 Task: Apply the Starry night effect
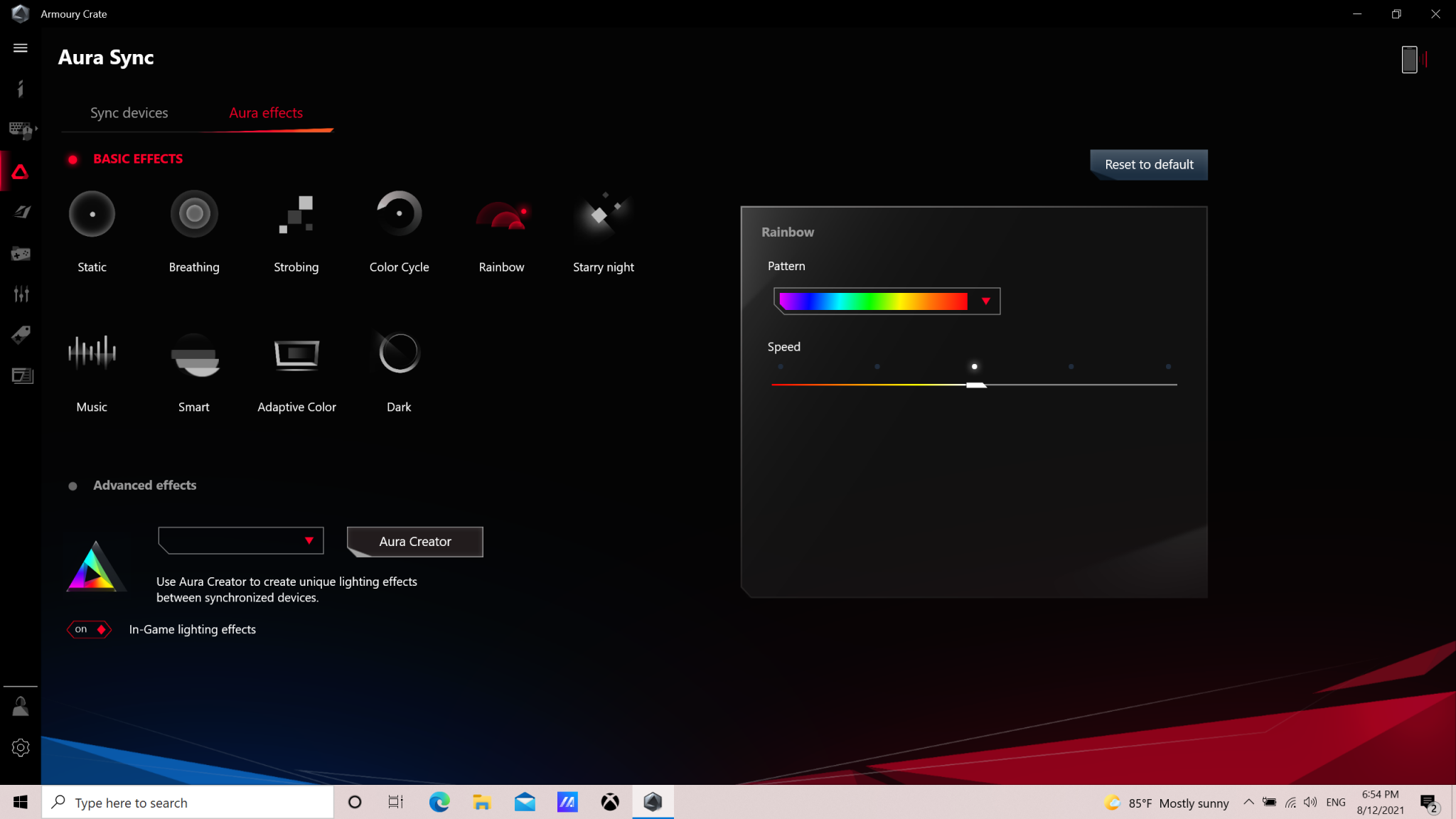[604, 213]
